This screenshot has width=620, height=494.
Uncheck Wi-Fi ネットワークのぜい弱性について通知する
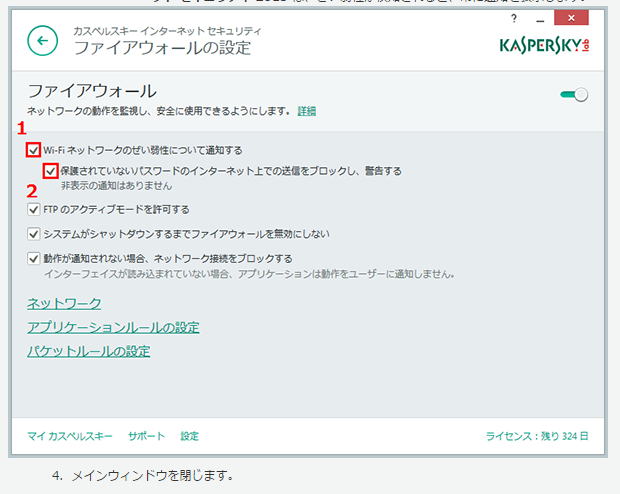pos(34,150)
